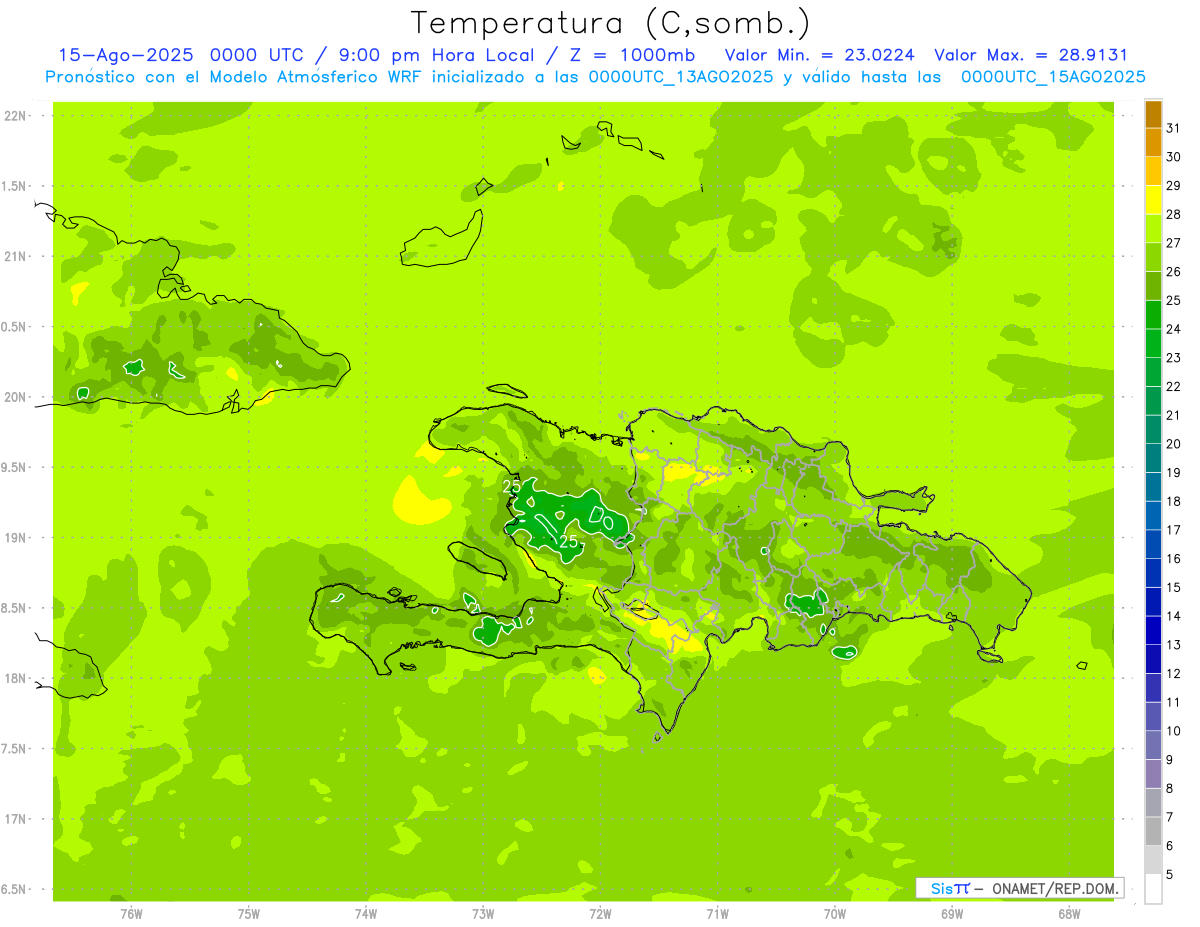The image size is (1200, 927).
Task: Click the green legend swatch between 24 and 25
Action: [1153, 315]
